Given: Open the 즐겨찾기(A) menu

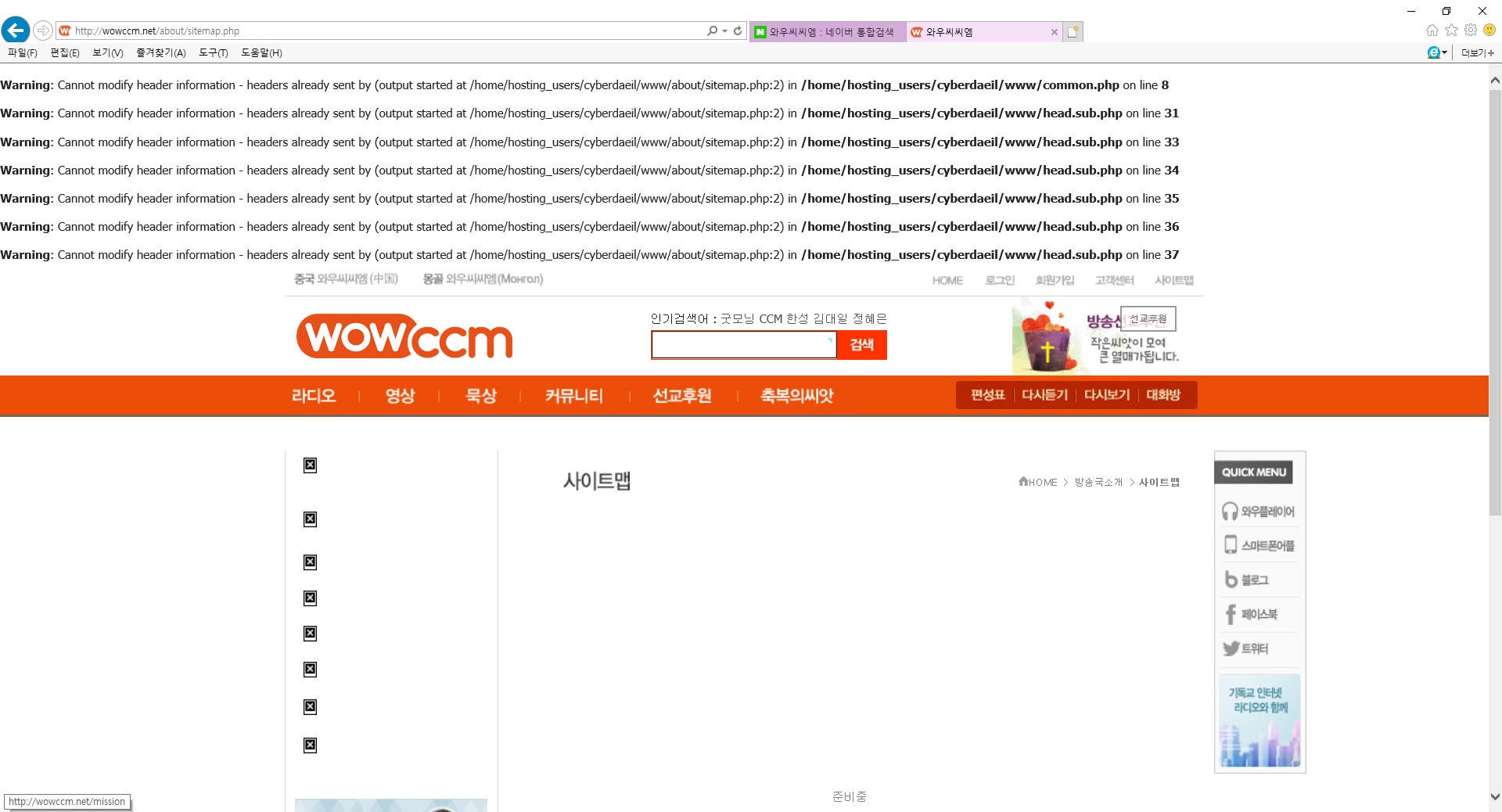Looking at the screenshot, I should [x=160, y=53].
